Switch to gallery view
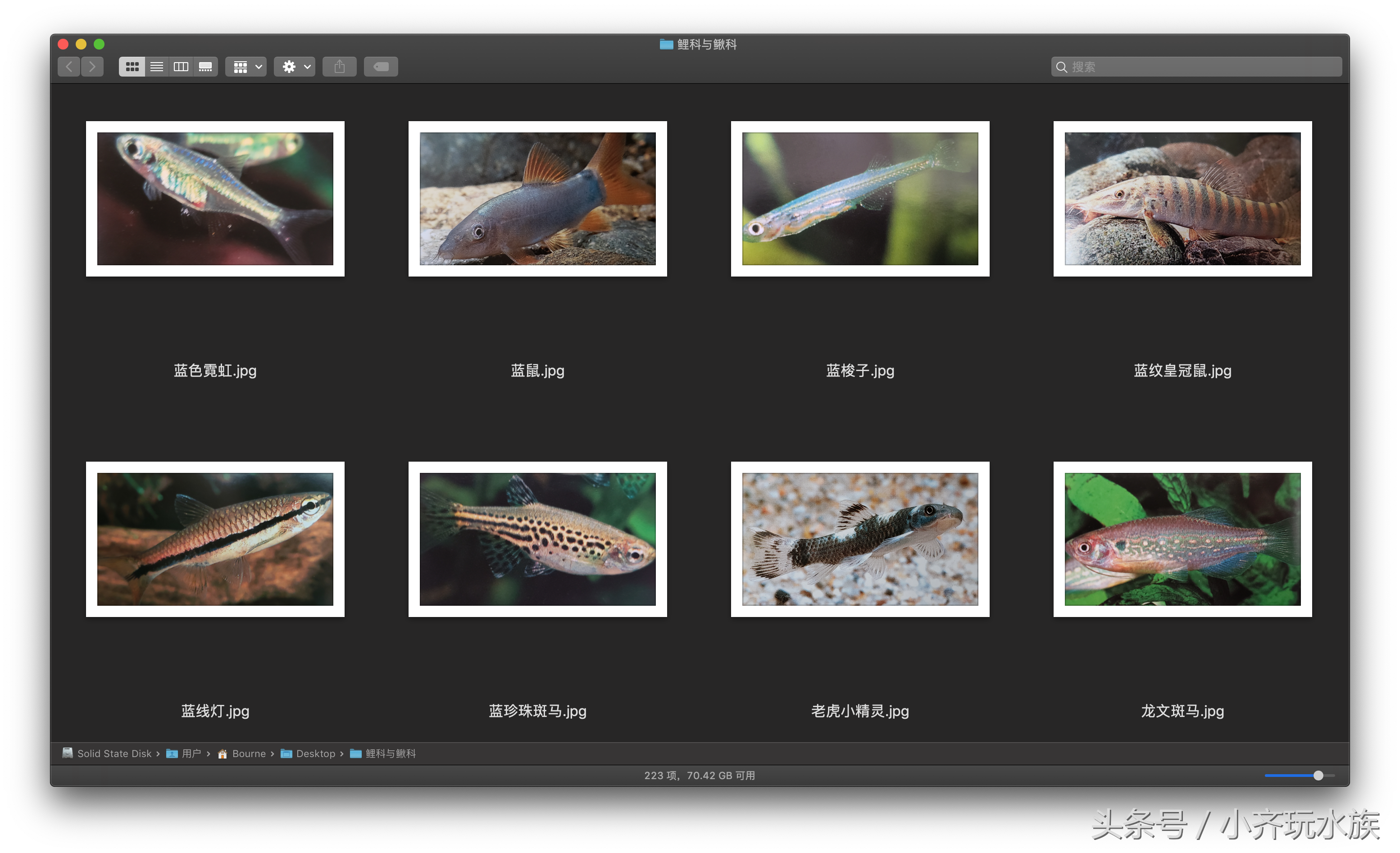This screenshot has height=853, width=1400. coord(206,67)
